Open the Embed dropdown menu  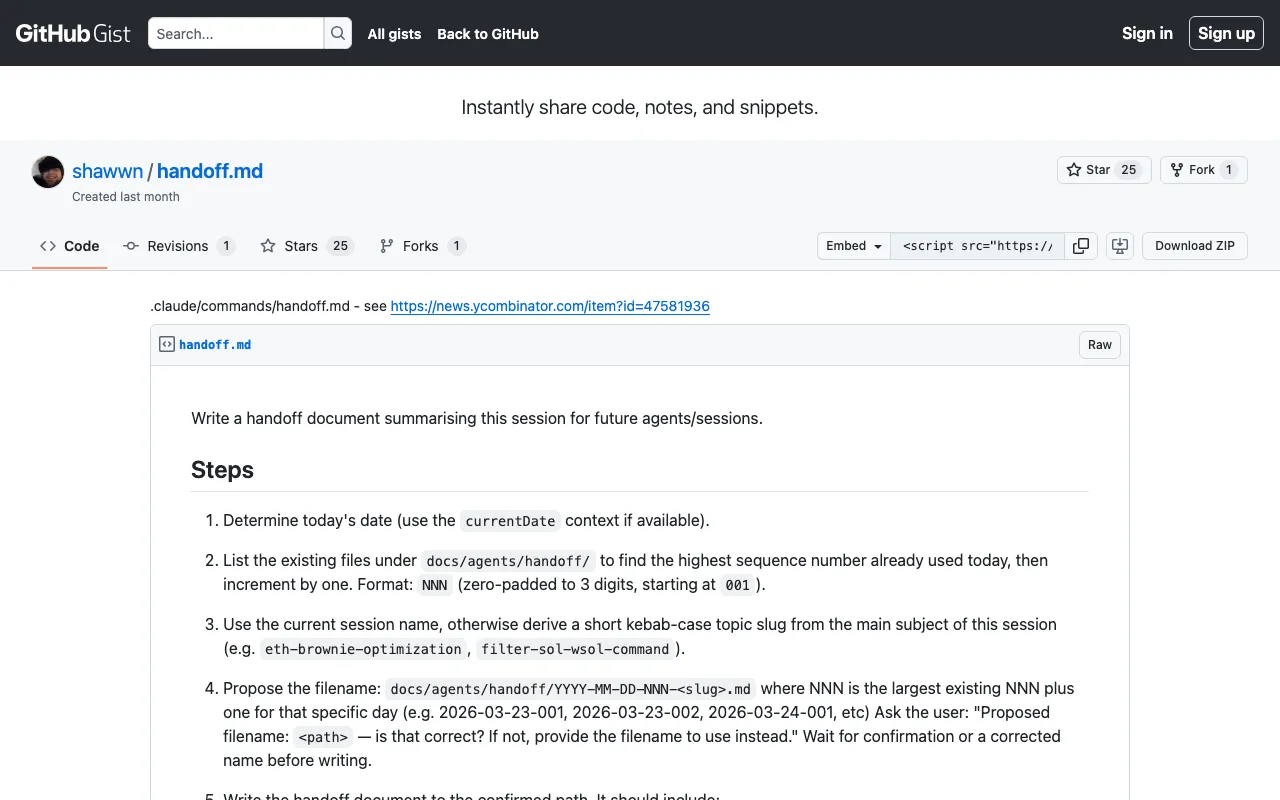click(854, 246)
